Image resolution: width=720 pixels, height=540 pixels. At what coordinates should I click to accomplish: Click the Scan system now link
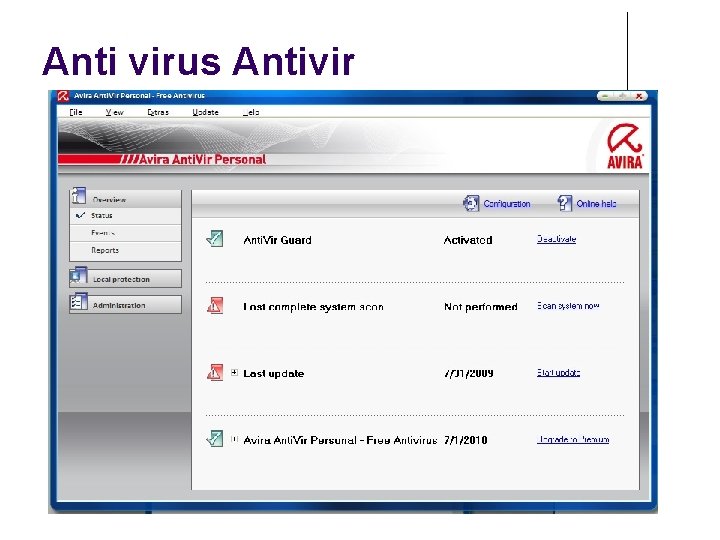point(568,306)
